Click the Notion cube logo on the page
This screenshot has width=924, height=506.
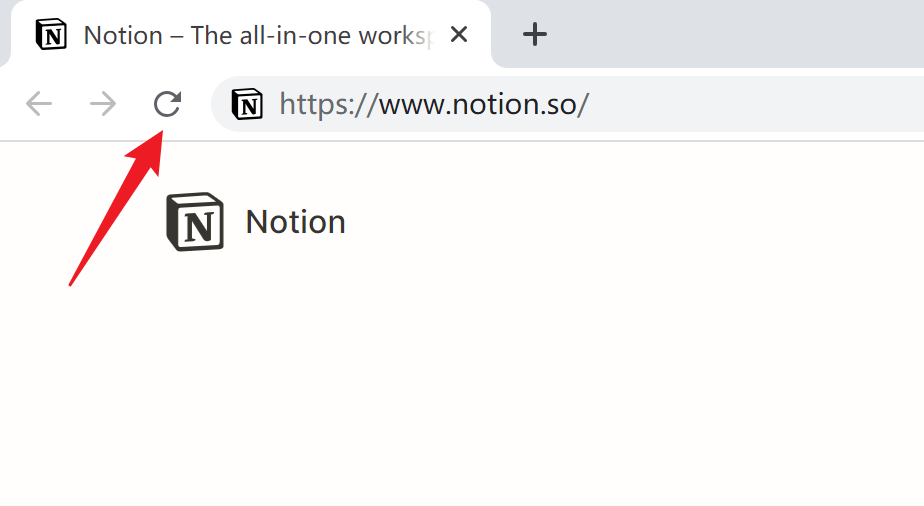(x=195, y=221)
